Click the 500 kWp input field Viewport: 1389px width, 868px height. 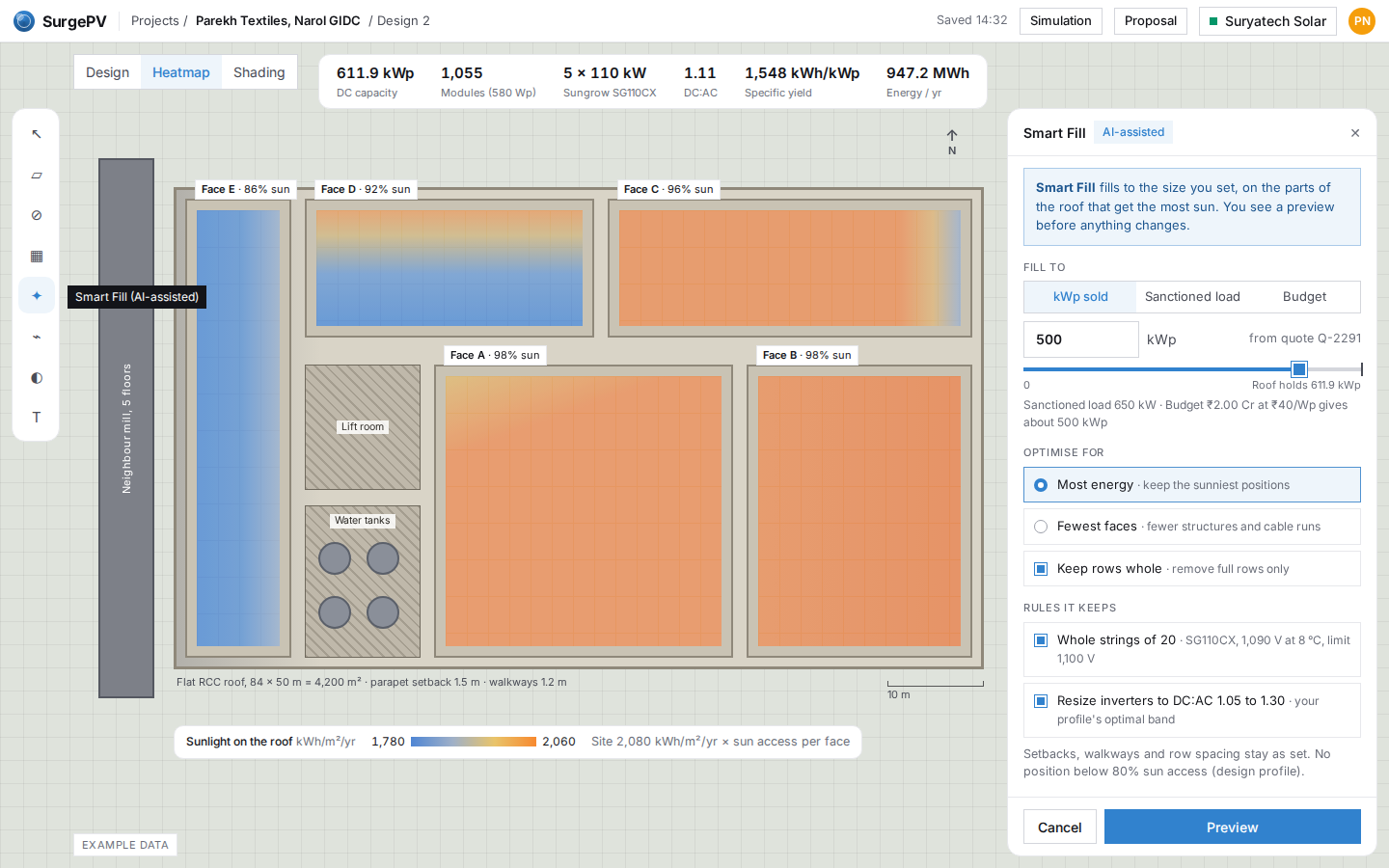pyautogui.click(x=1081, y=339)
